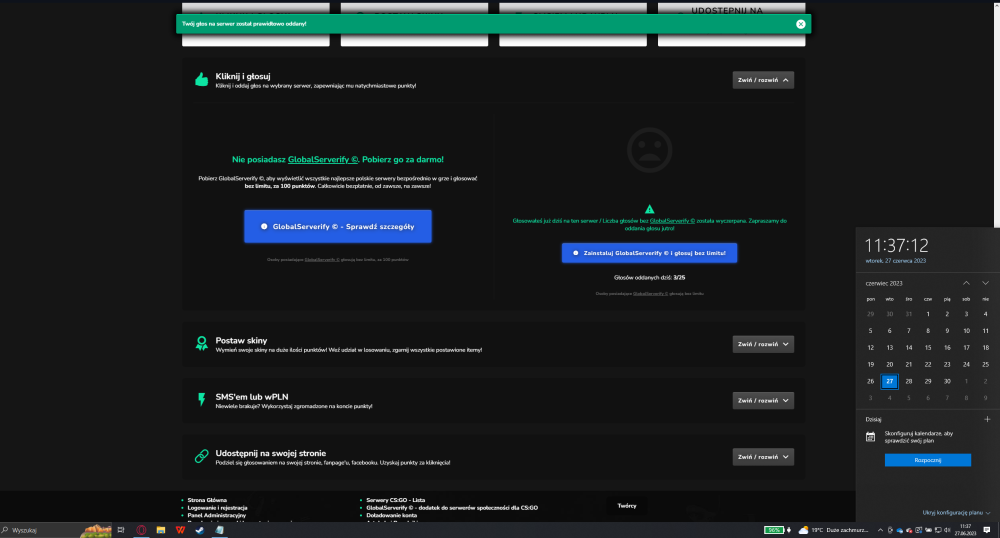This screenshot has height=538, width=1000.
Task: Click czerwiec 2023 calendar month header
Action: tap(884, 283)
